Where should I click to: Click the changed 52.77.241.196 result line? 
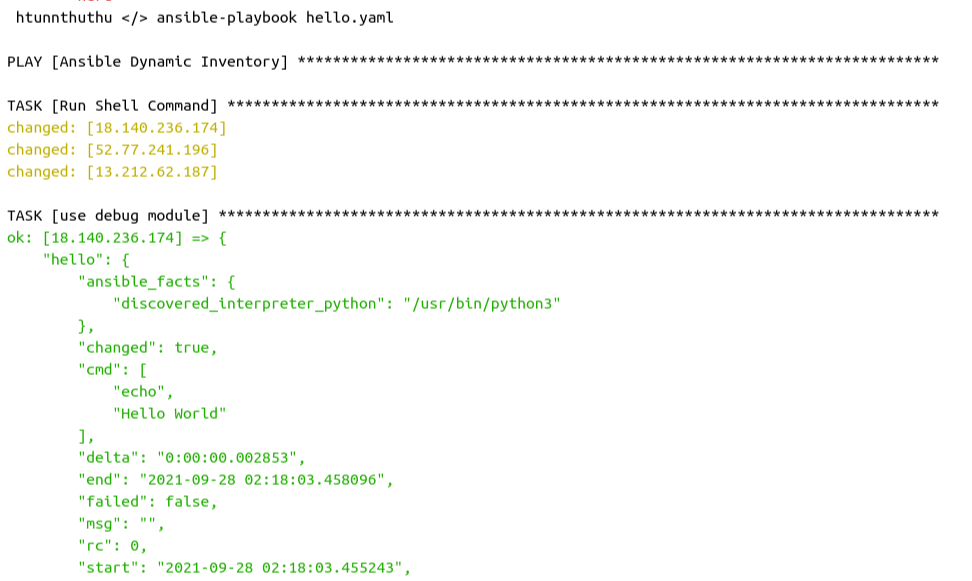tap(112, 150)
